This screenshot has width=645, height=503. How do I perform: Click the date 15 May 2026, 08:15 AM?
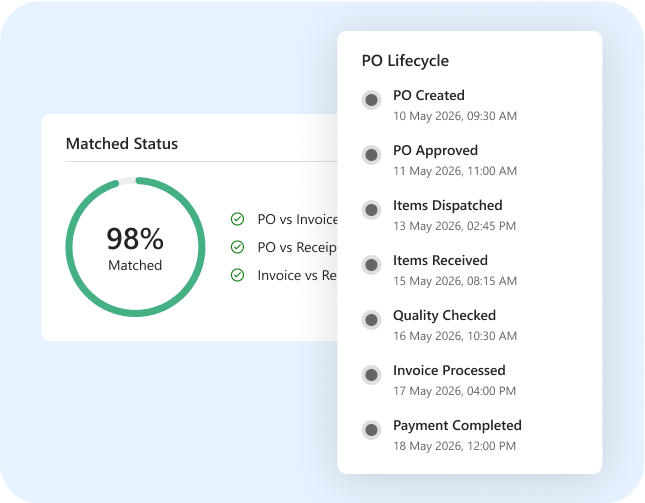tap(455, 281)
